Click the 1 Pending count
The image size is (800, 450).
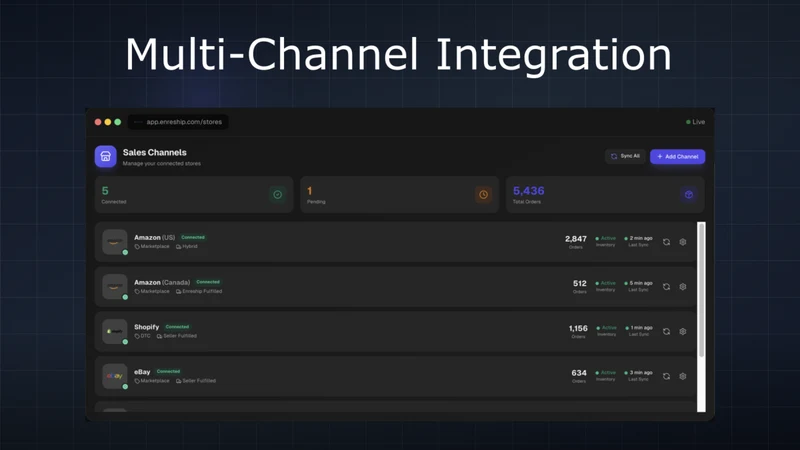pos(309,191)
